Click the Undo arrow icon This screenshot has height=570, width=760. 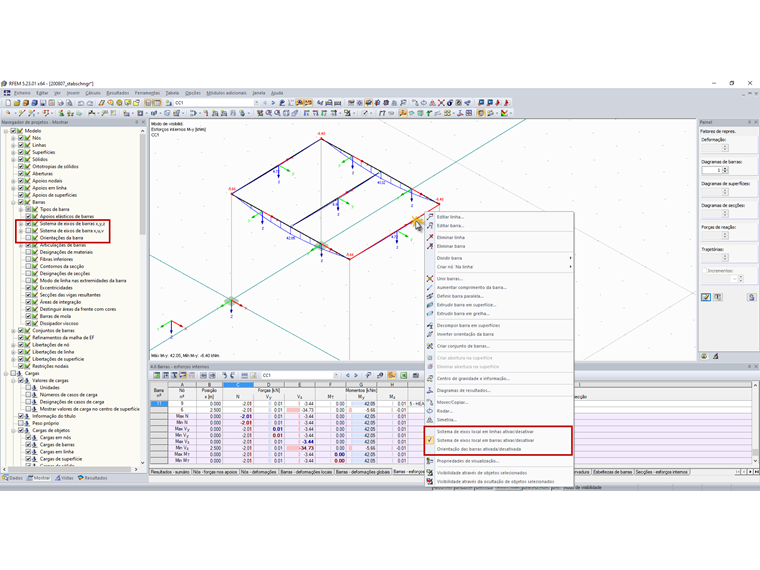(x=81, y=103)
